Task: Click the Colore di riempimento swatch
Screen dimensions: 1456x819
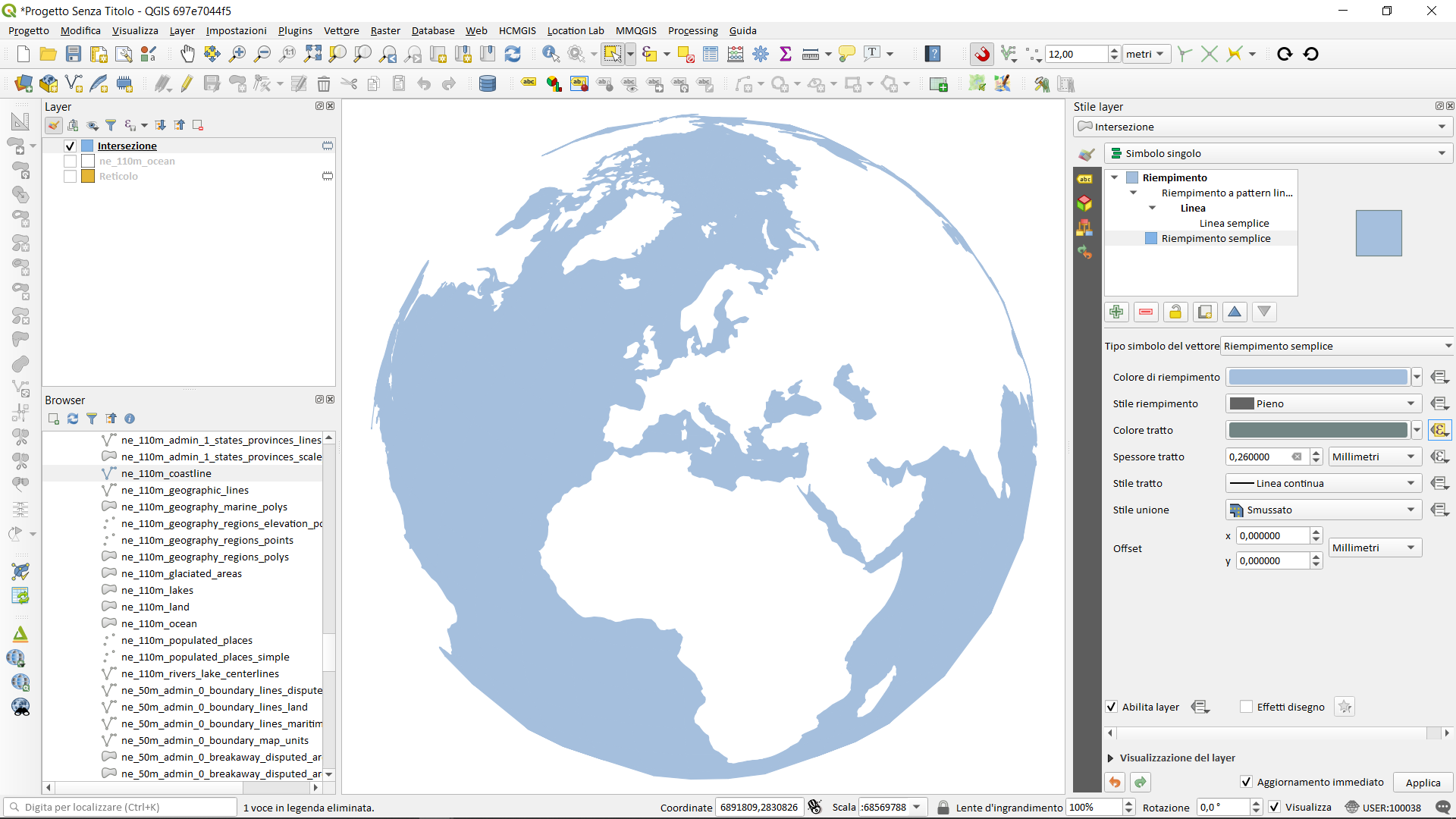Action: click(x=1318, y=377)
